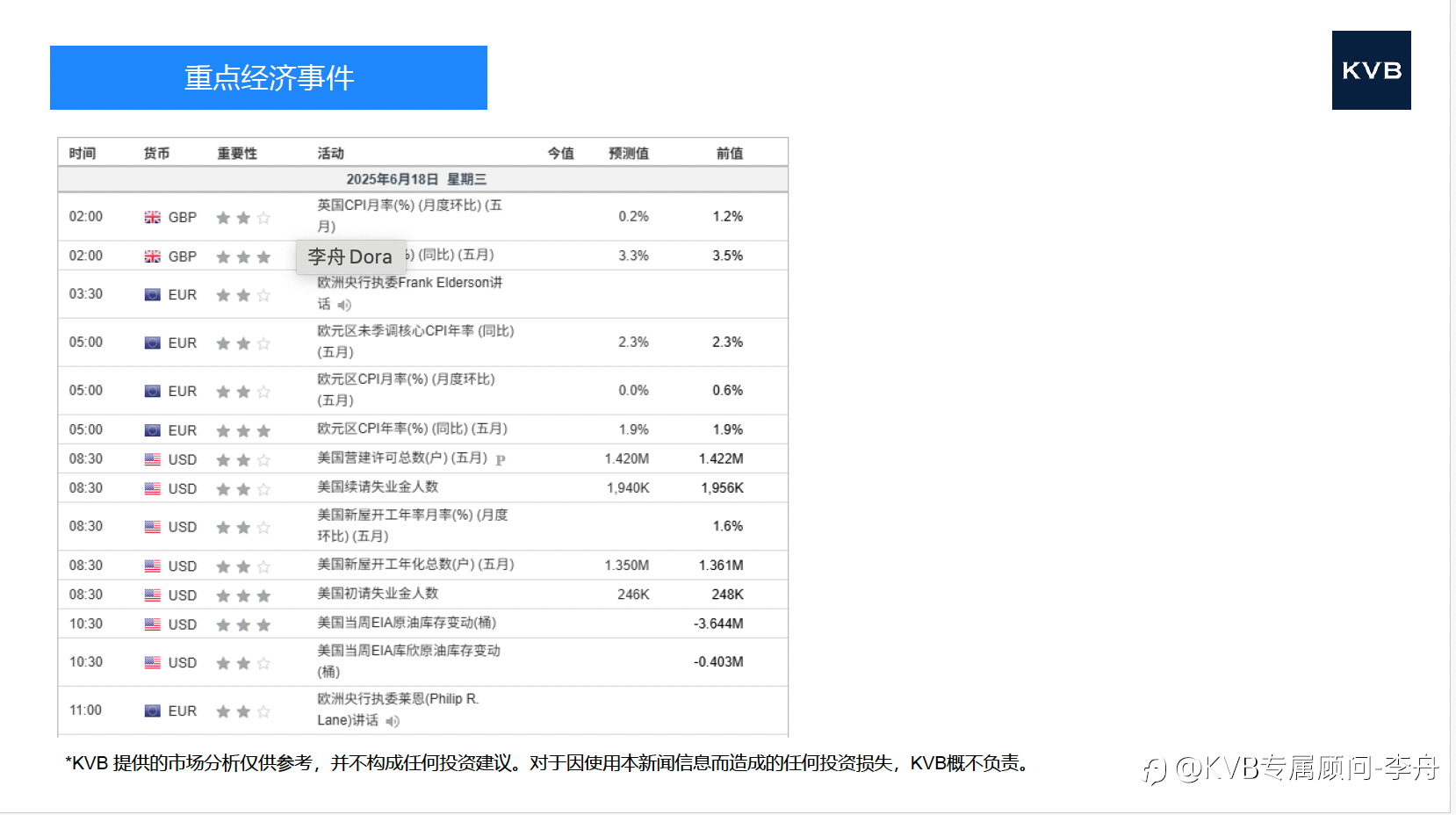
Task: Click the forecast value 1,940K
Action: 628,487
